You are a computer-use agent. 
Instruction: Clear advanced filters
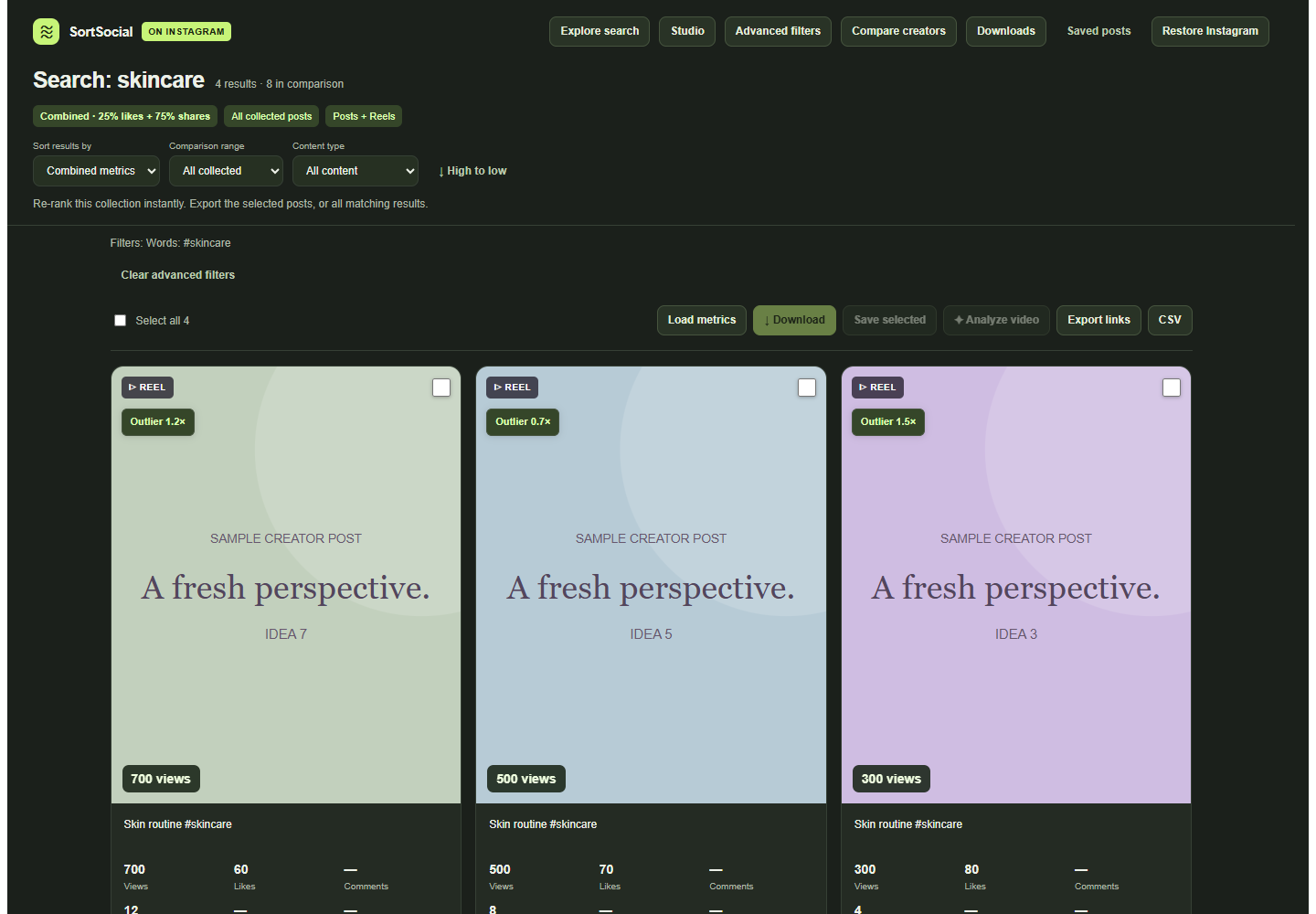[x=178, y=275]
